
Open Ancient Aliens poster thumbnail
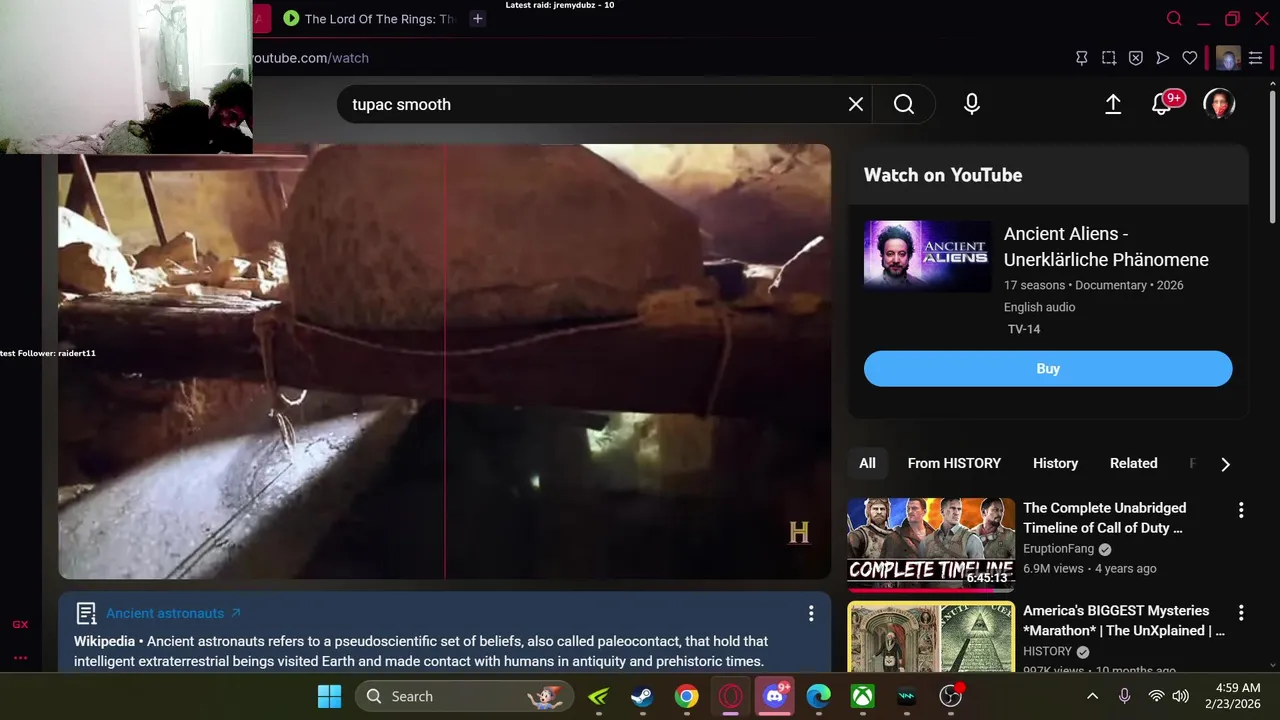927,256
